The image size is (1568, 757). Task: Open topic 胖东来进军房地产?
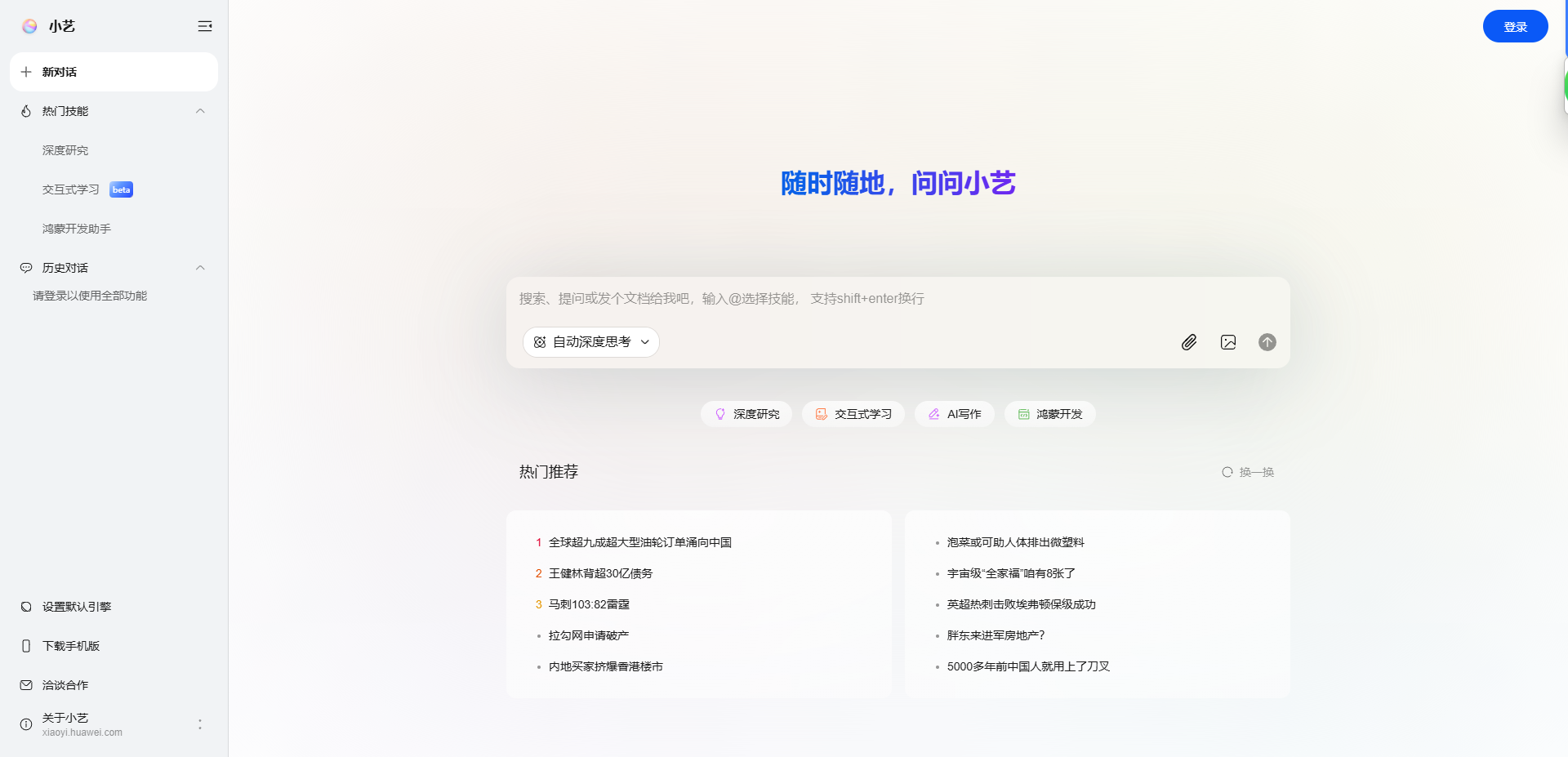coord(996,635)
